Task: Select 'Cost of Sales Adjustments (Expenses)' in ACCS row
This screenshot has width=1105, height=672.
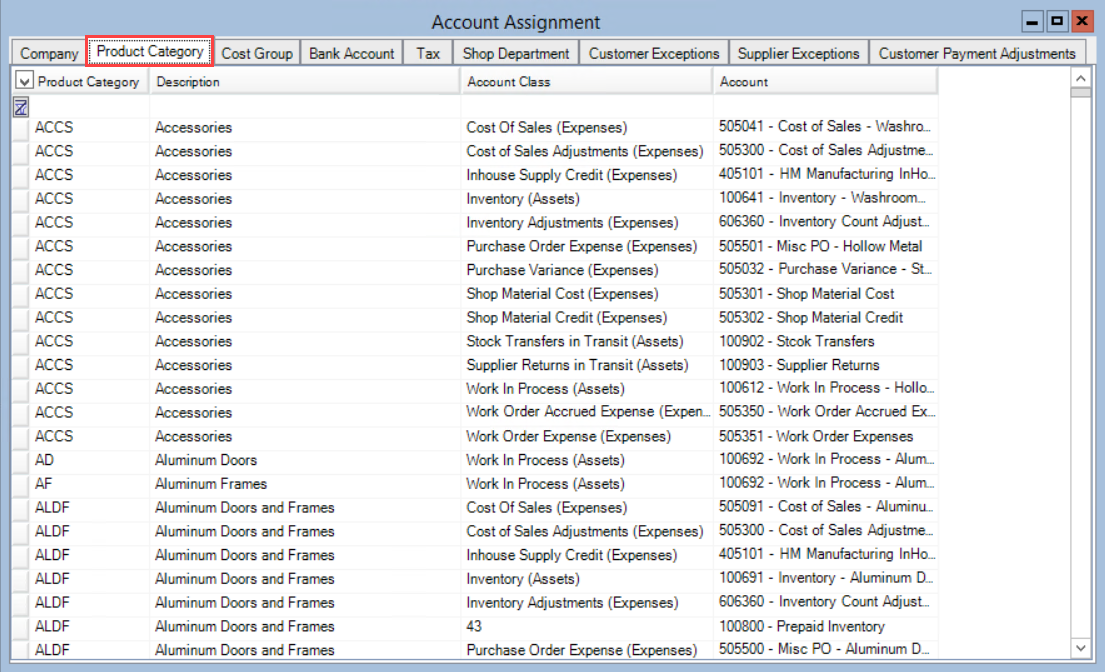Action: tap(586, 151)
